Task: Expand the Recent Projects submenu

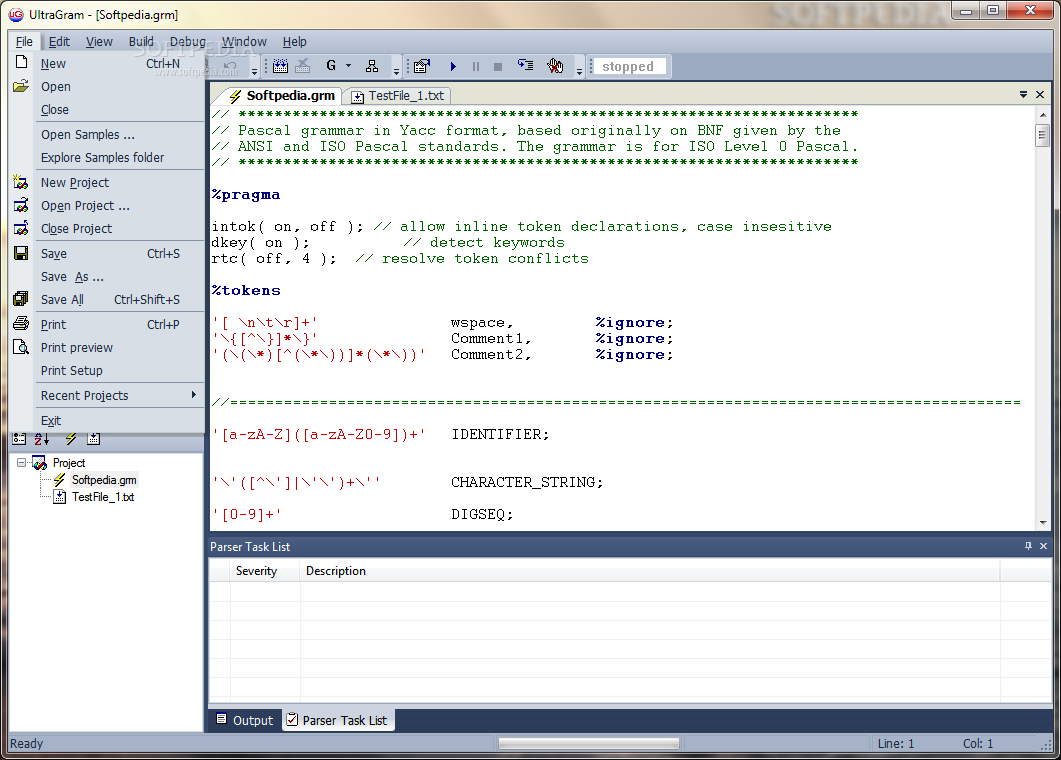Action: coord(108,396)
